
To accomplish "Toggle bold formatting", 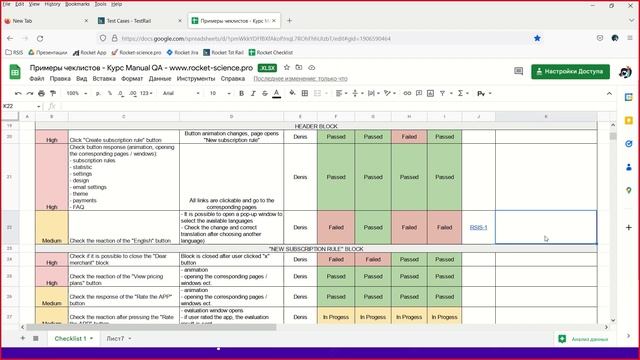I will (x=241, y=93).
